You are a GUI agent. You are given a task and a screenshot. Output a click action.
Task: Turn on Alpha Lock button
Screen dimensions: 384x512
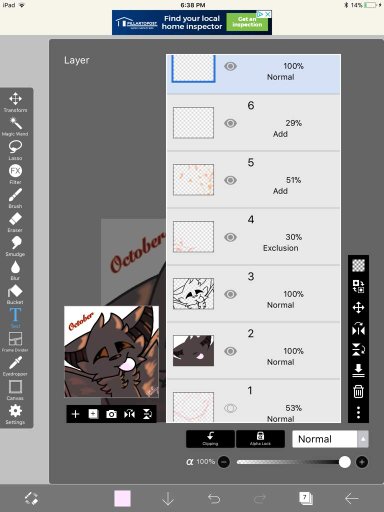(x=260, y=439)
